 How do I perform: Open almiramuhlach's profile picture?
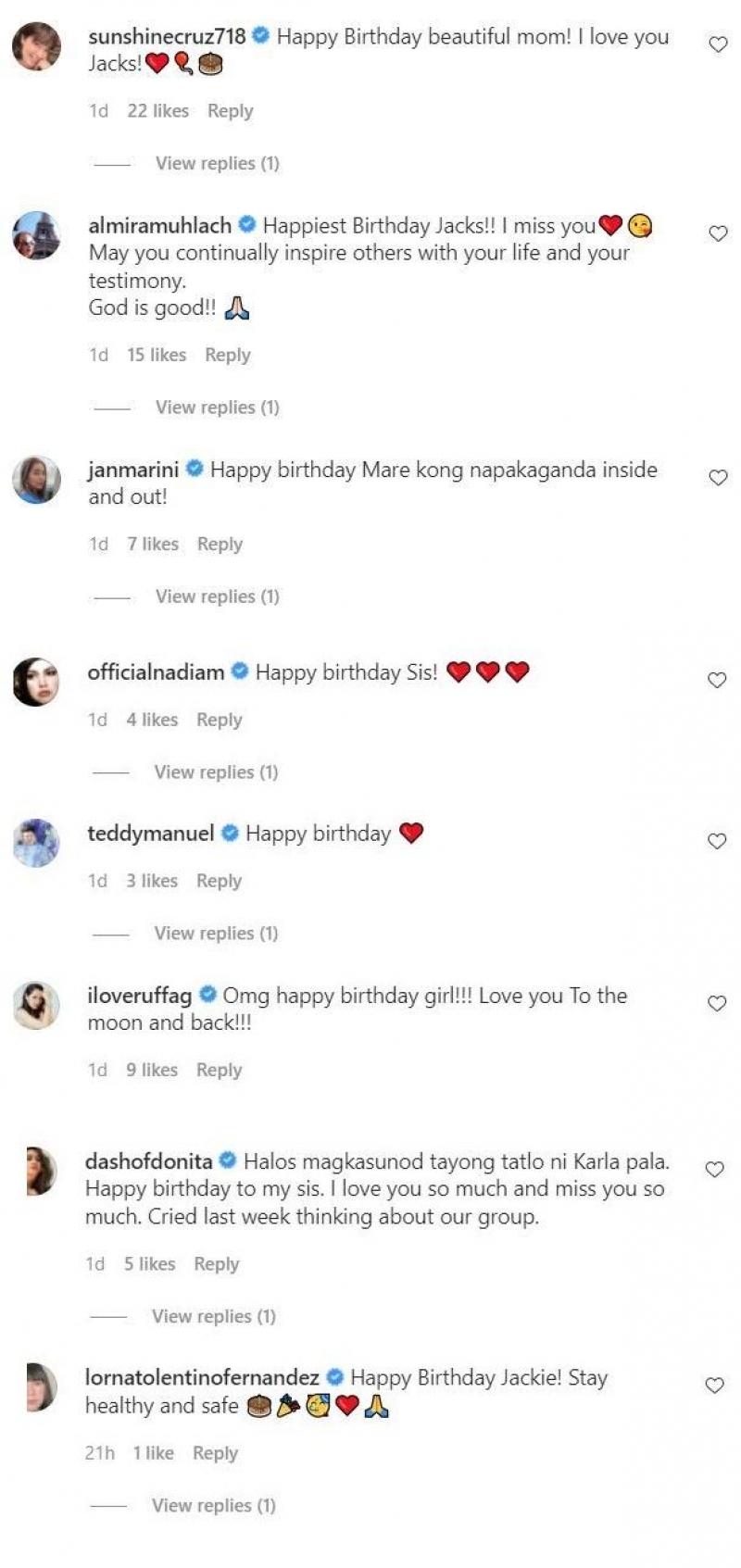[x=36, y=235]
